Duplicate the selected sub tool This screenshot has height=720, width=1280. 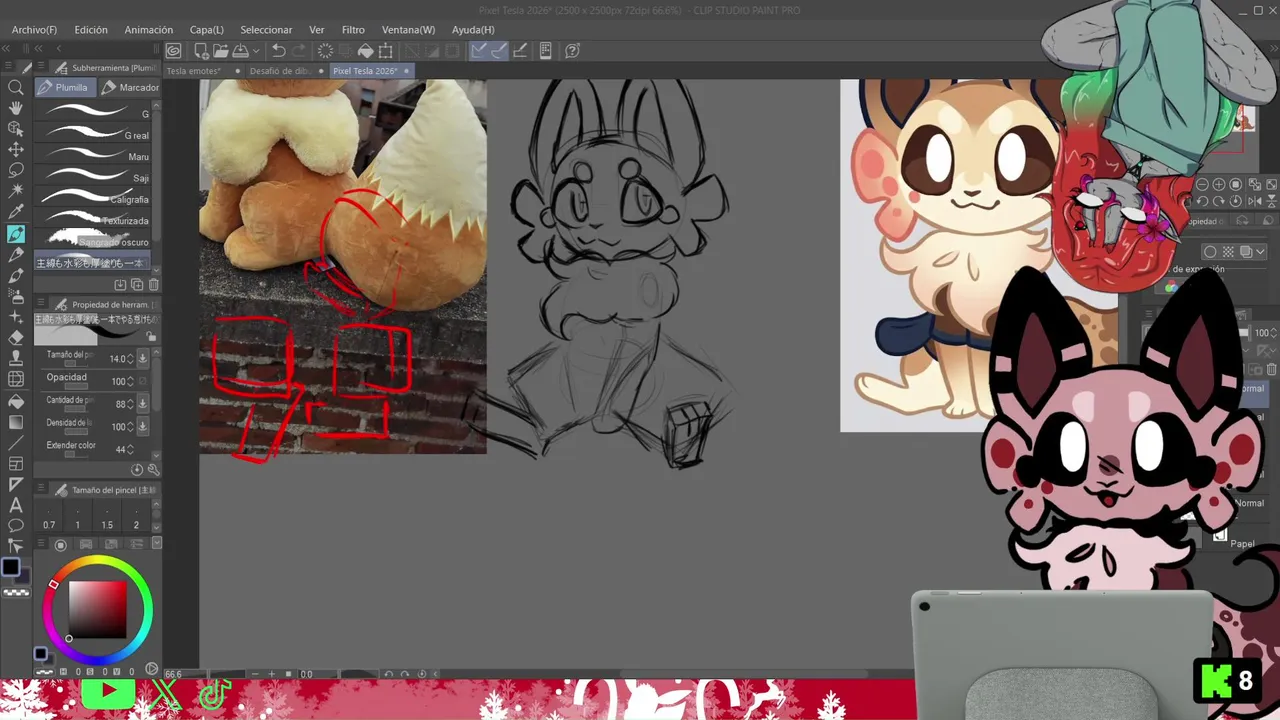(x=137, y=285)
